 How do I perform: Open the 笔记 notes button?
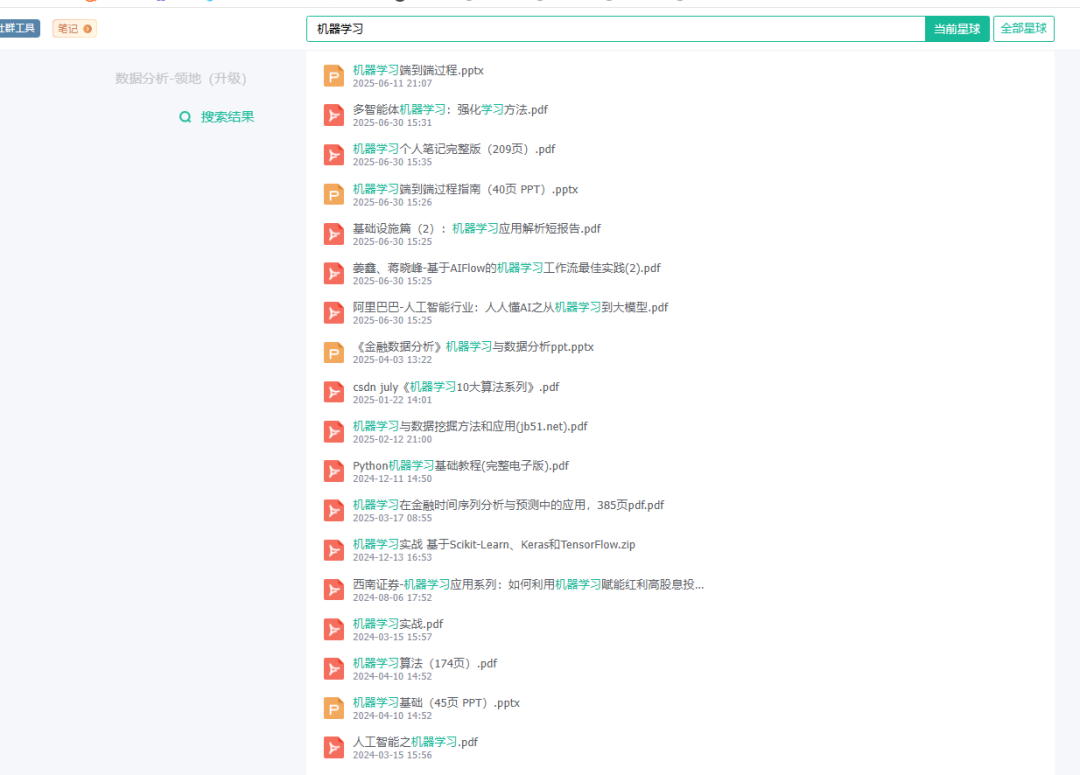[74, 29]
